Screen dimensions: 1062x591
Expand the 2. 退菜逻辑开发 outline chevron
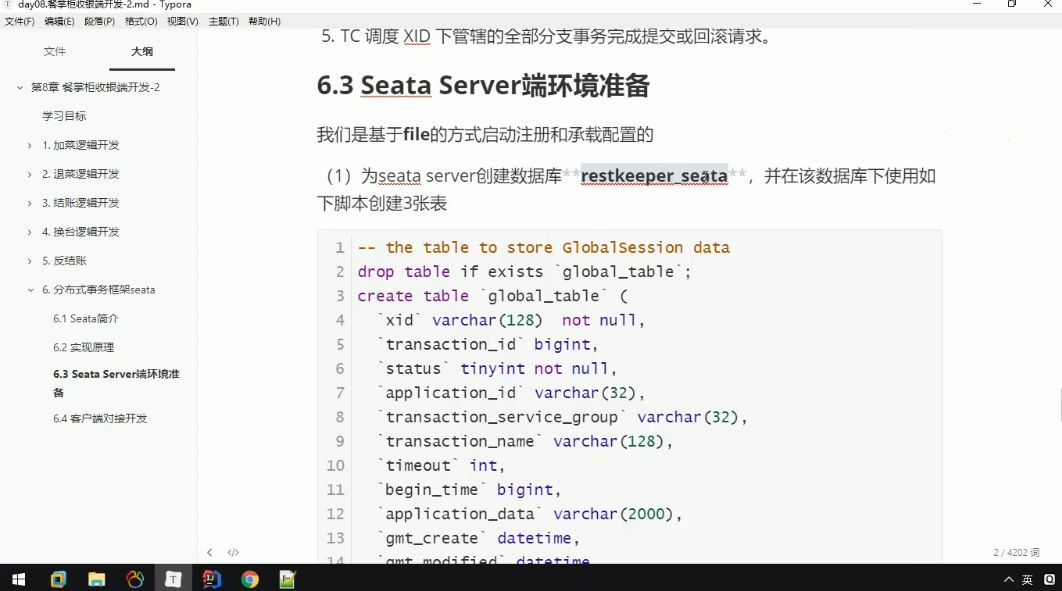pyautogui.click(x=29, y=175)
